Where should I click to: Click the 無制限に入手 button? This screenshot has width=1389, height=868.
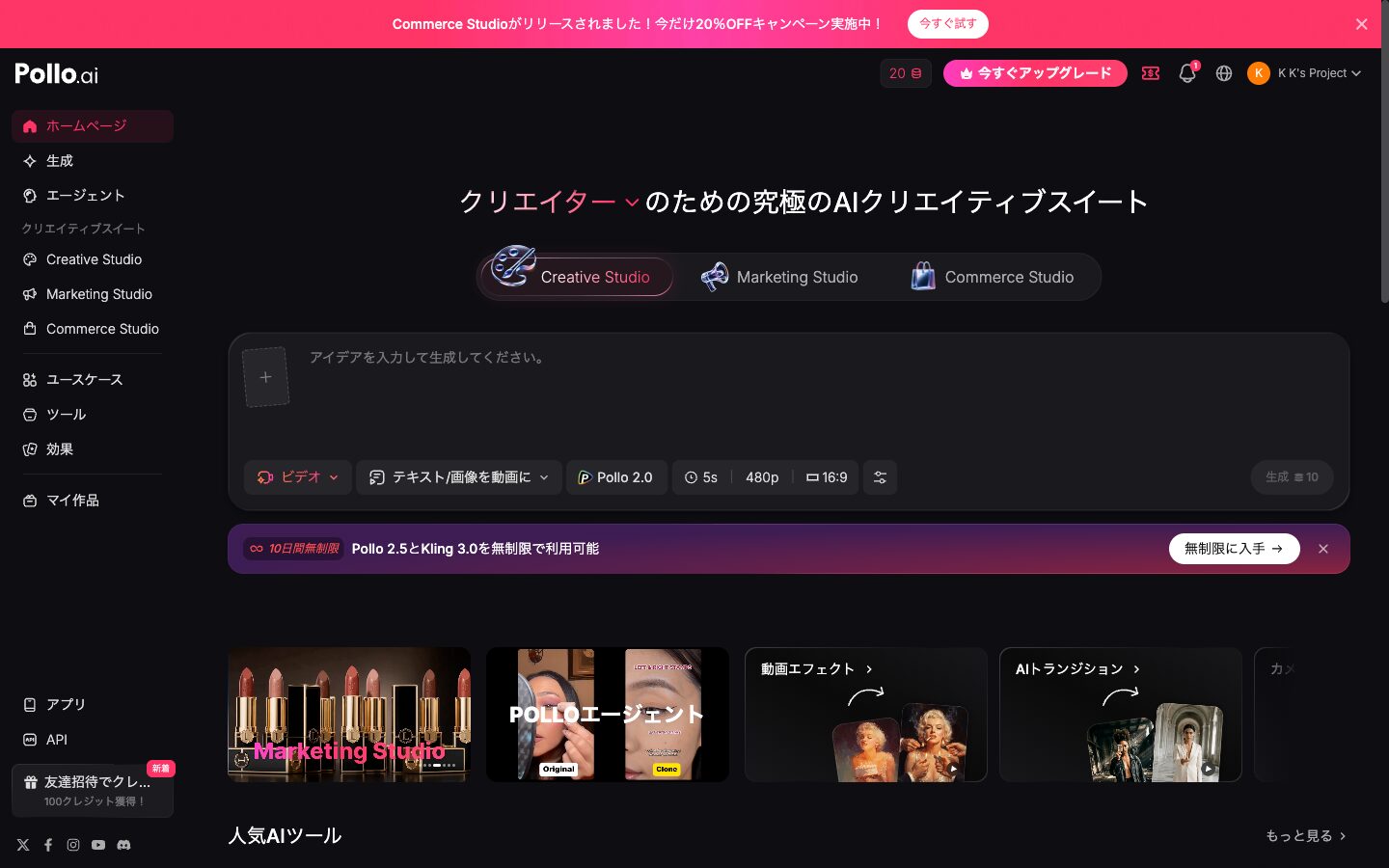click(x=1234, y=549)
